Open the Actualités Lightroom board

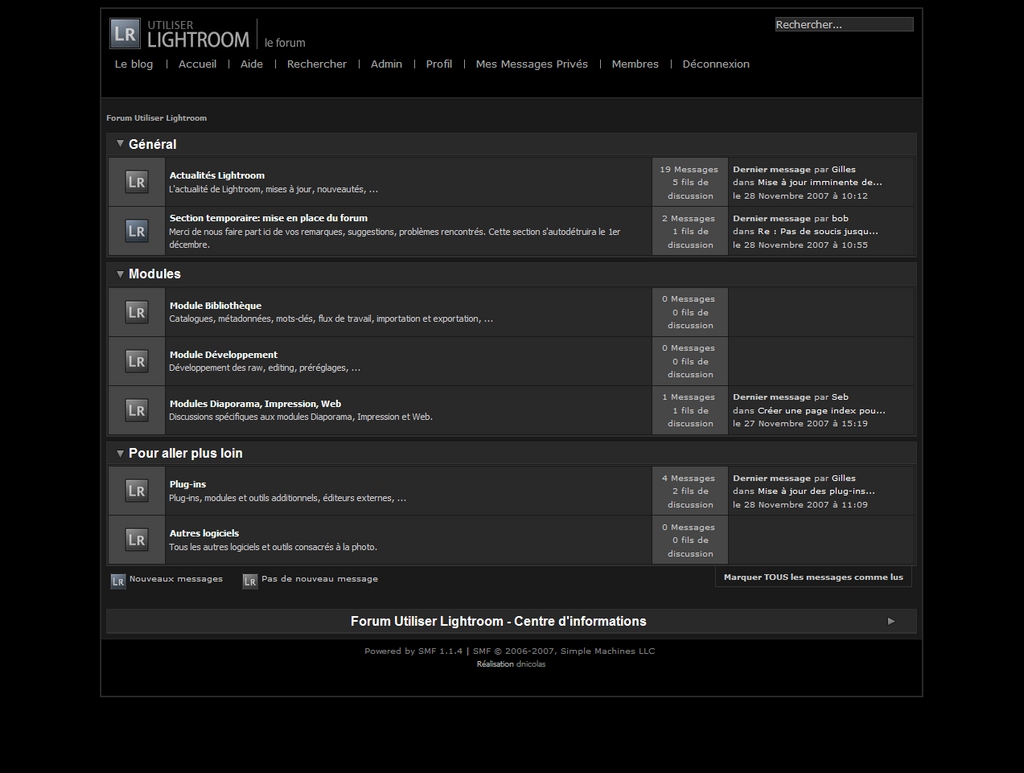(217, 175)
